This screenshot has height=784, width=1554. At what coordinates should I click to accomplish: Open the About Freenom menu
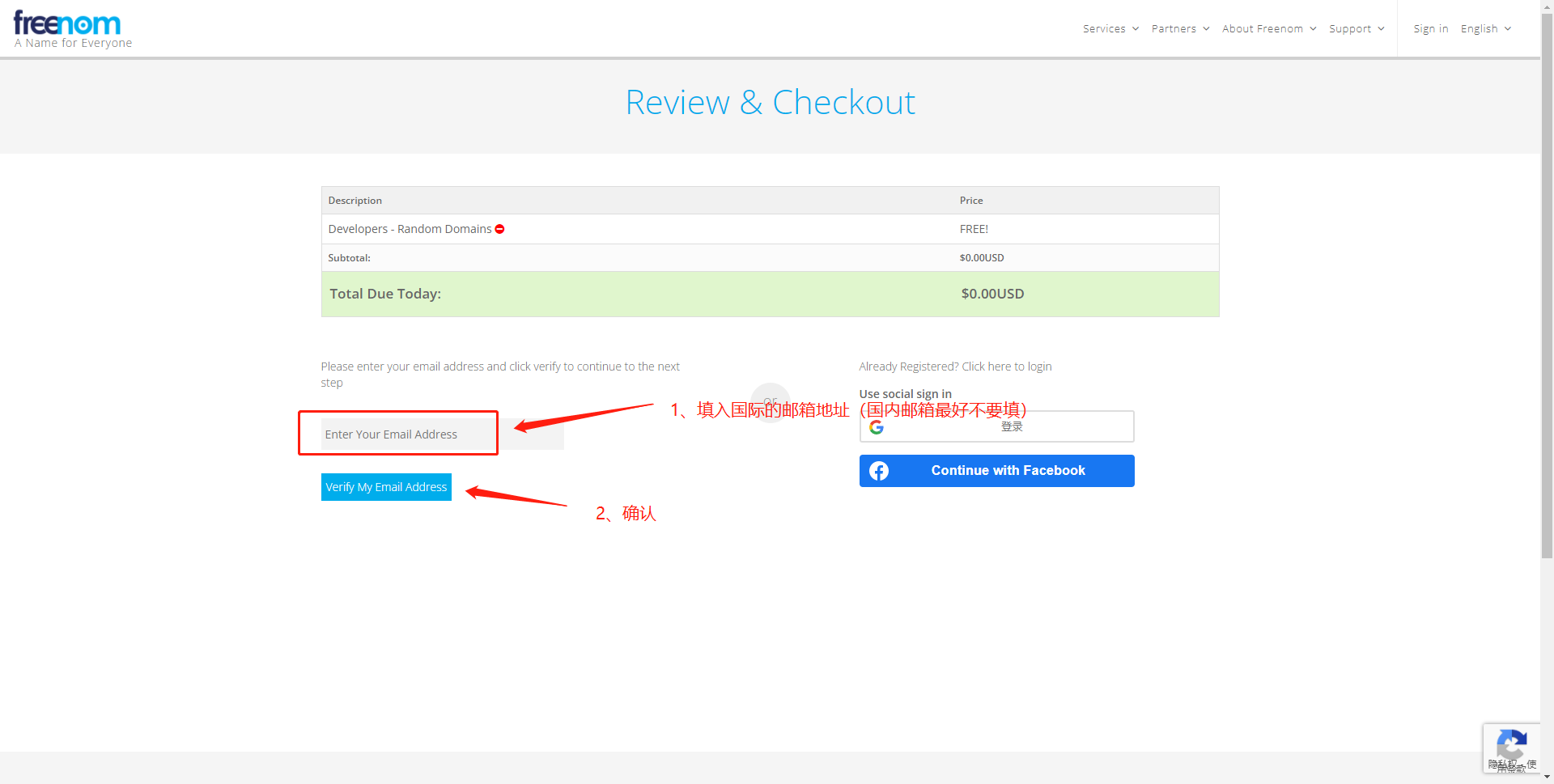pos(1268,29)
